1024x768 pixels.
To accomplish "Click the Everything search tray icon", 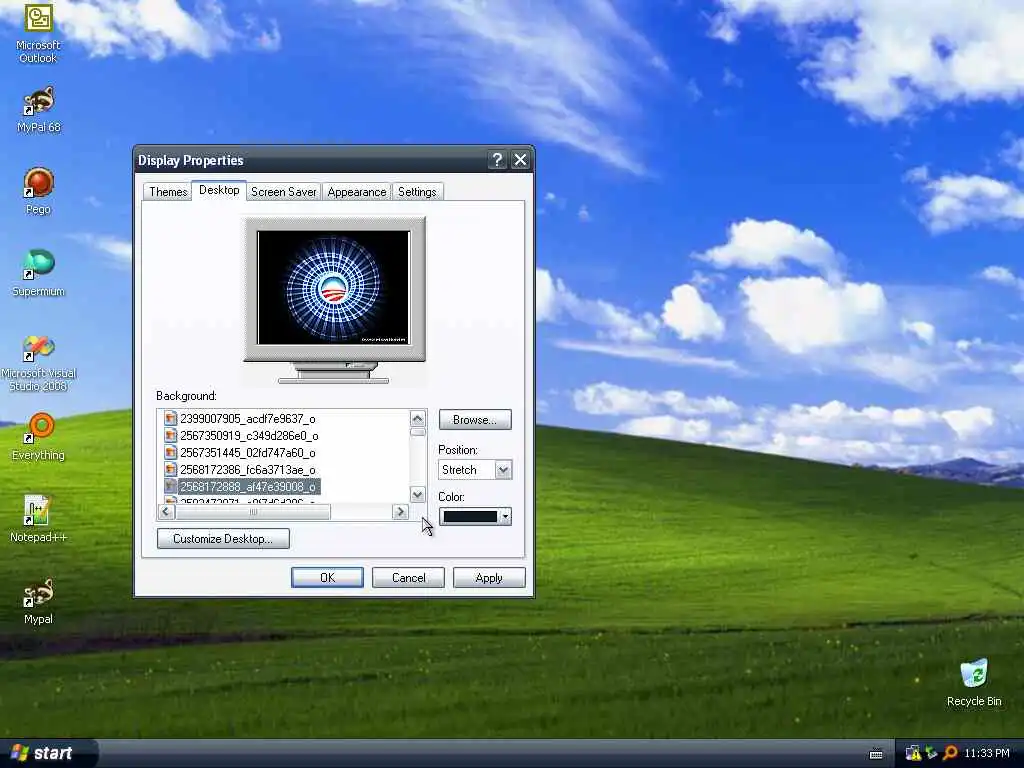I will click(x=950, y=753).
